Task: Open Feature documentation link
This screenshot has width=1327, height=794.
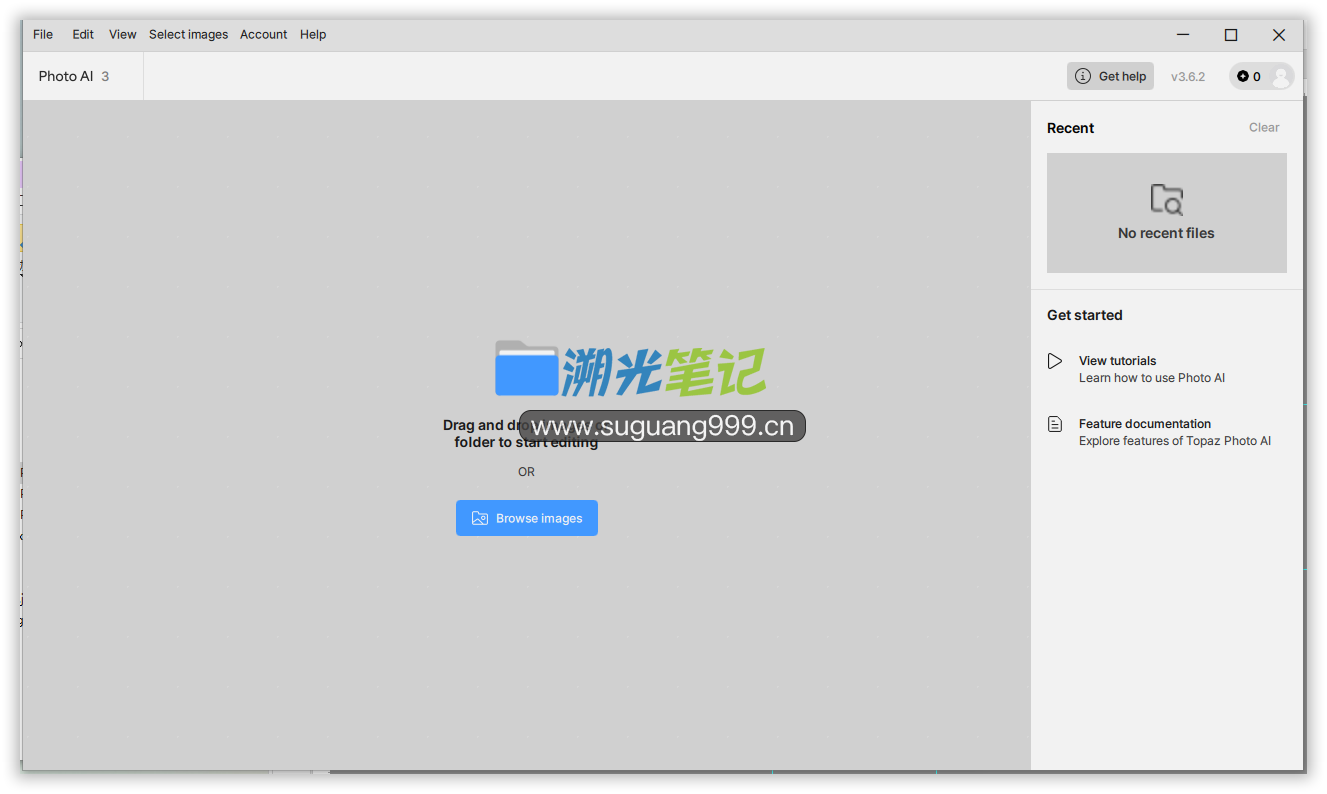Action: pos(1145,424)
